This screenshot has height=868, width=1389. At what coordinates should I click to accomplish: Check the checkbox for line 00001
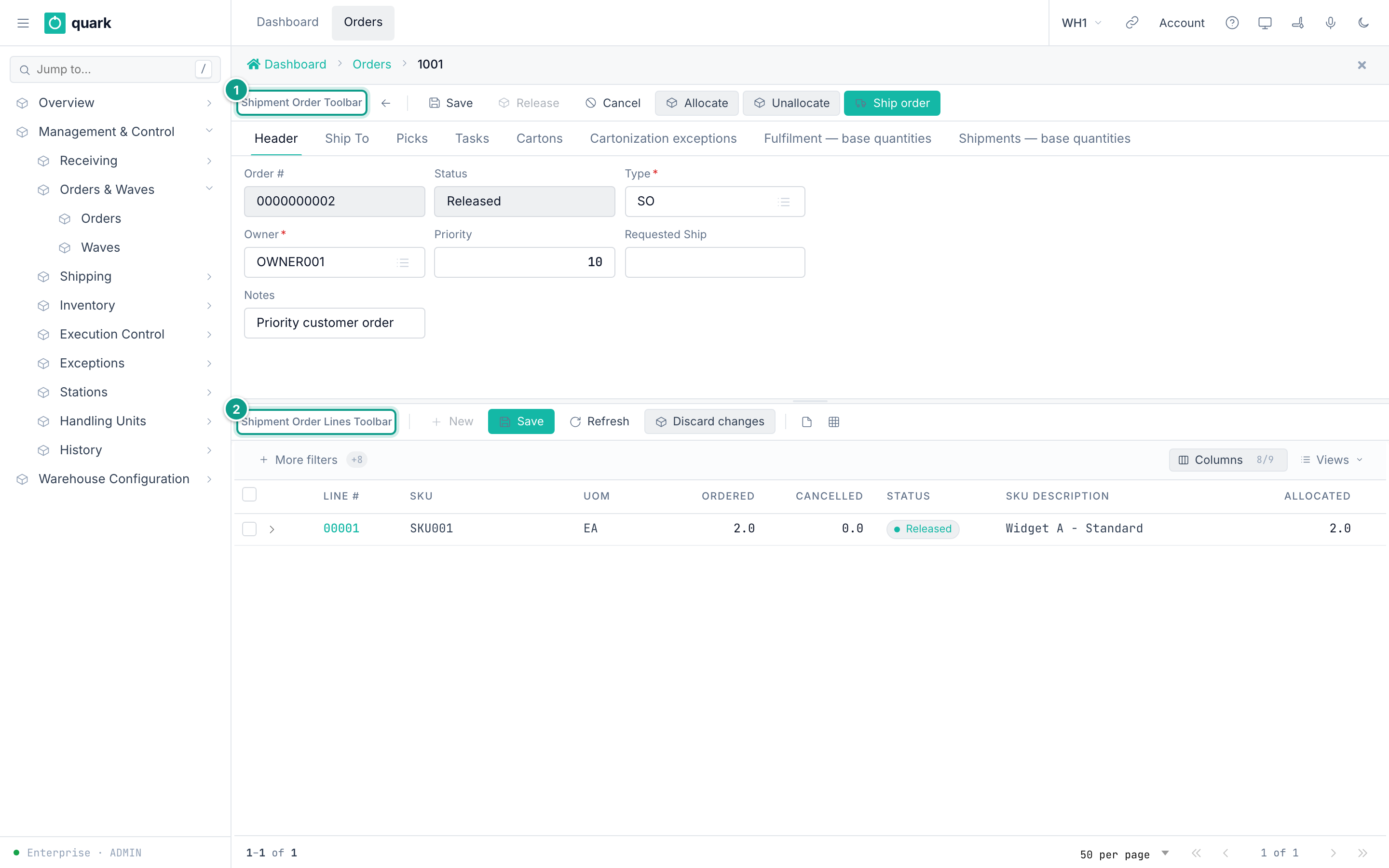tap(249, 529)
